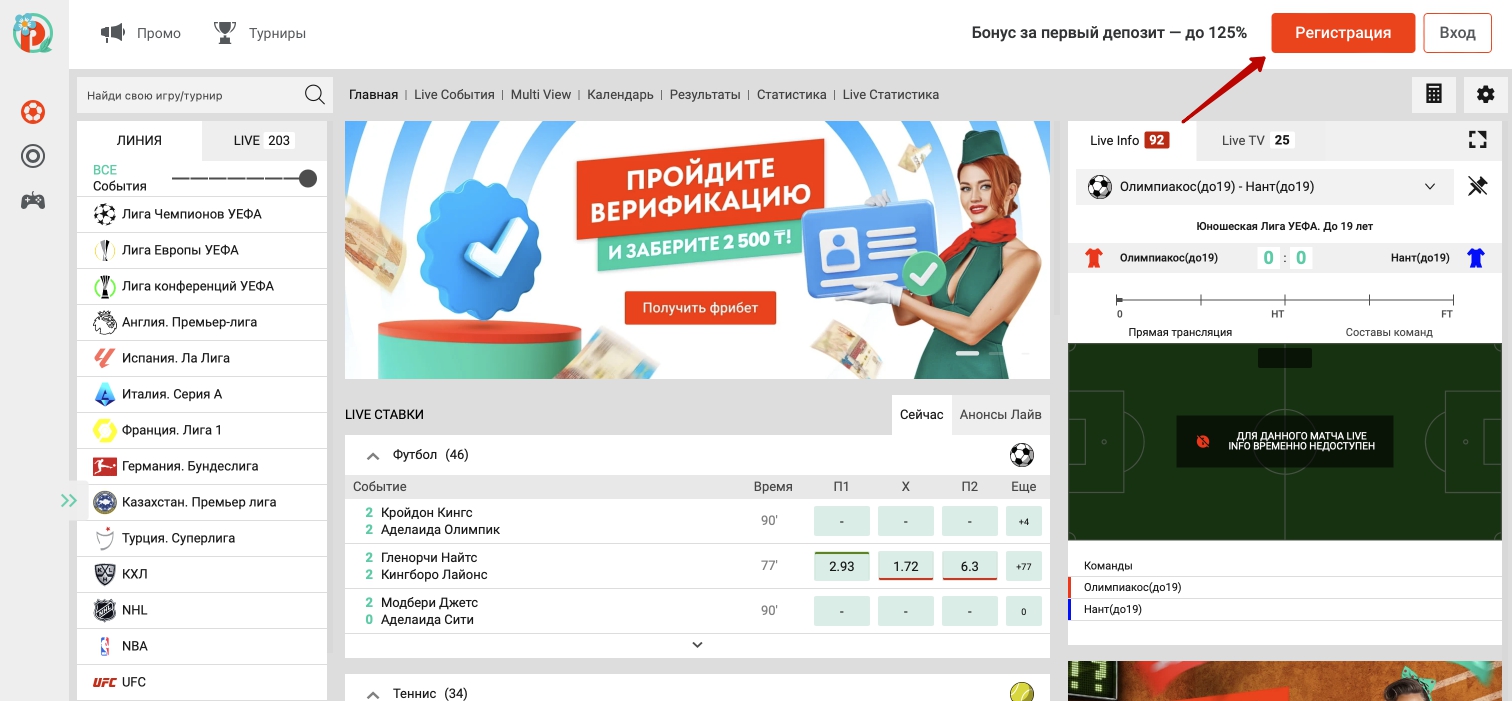This screenshot has height=701, width=1512.
Task: Show more football matches with down chevron
Action: [x=697, y=645]
